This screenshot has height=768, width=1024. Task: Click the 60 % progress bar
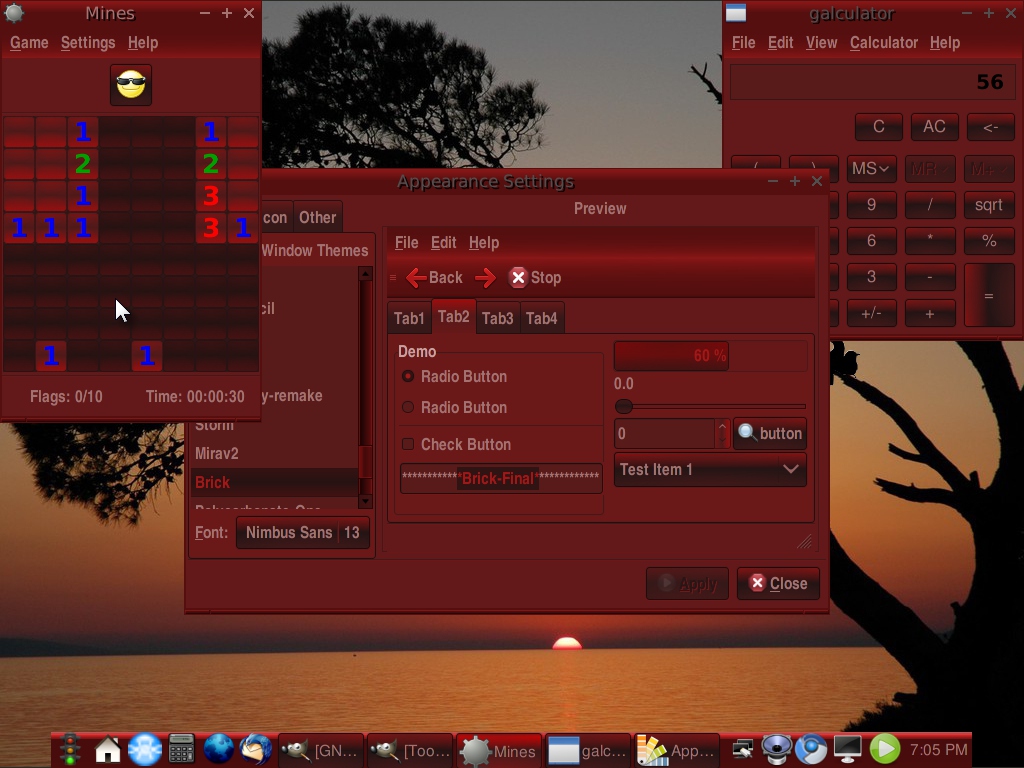(710, 356)
